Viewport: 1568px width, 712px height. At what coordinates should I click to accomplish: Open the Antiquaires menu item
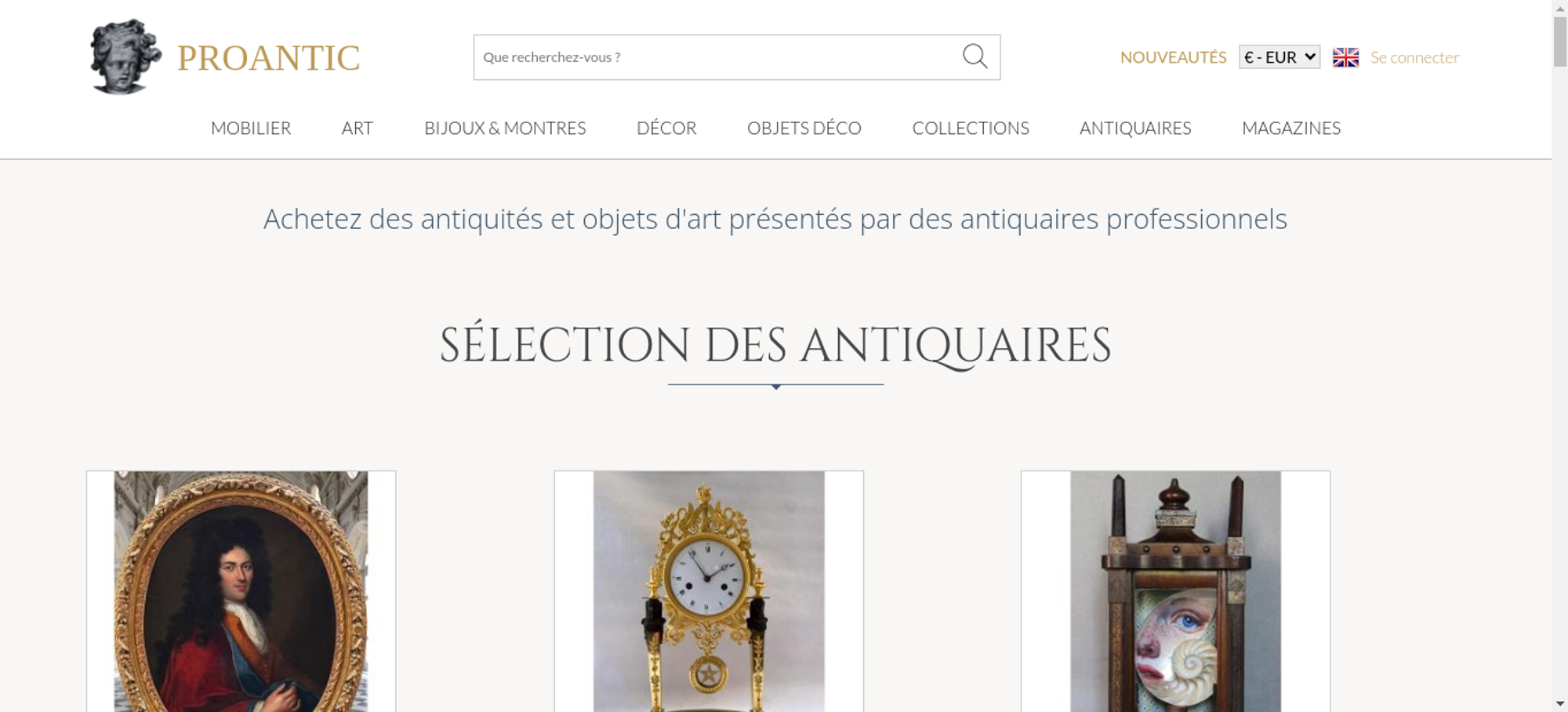coord(1135,128)
